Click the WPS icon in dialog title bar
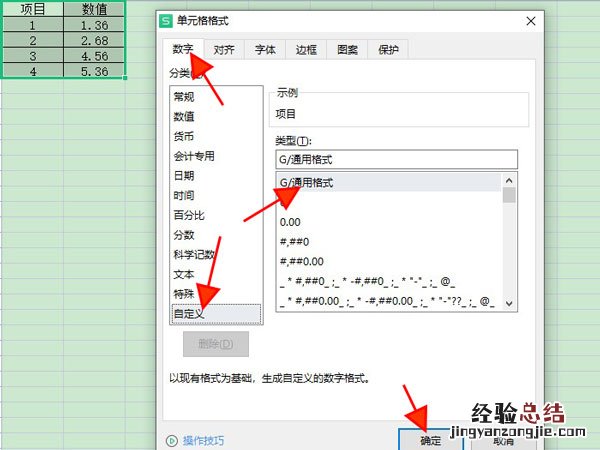600x450 pixels. (166, 21)
